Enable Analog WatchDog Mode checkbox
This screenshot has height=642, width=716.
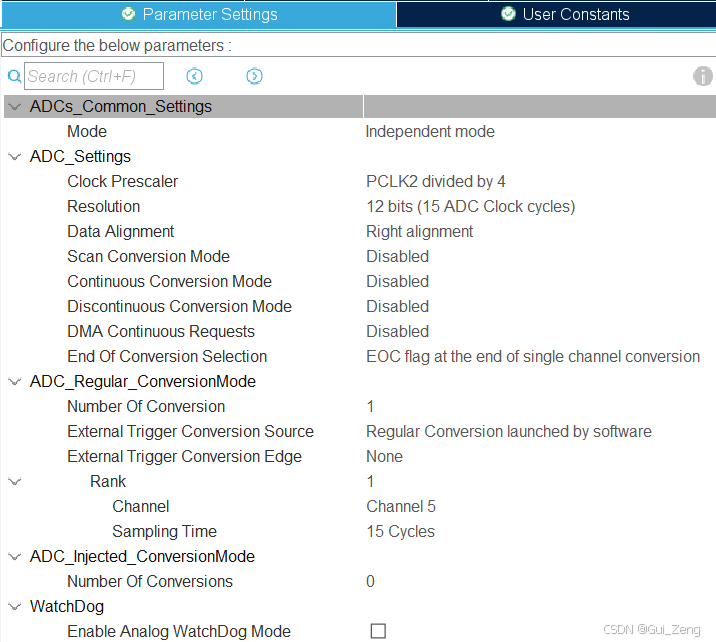(x=378, y=631)
